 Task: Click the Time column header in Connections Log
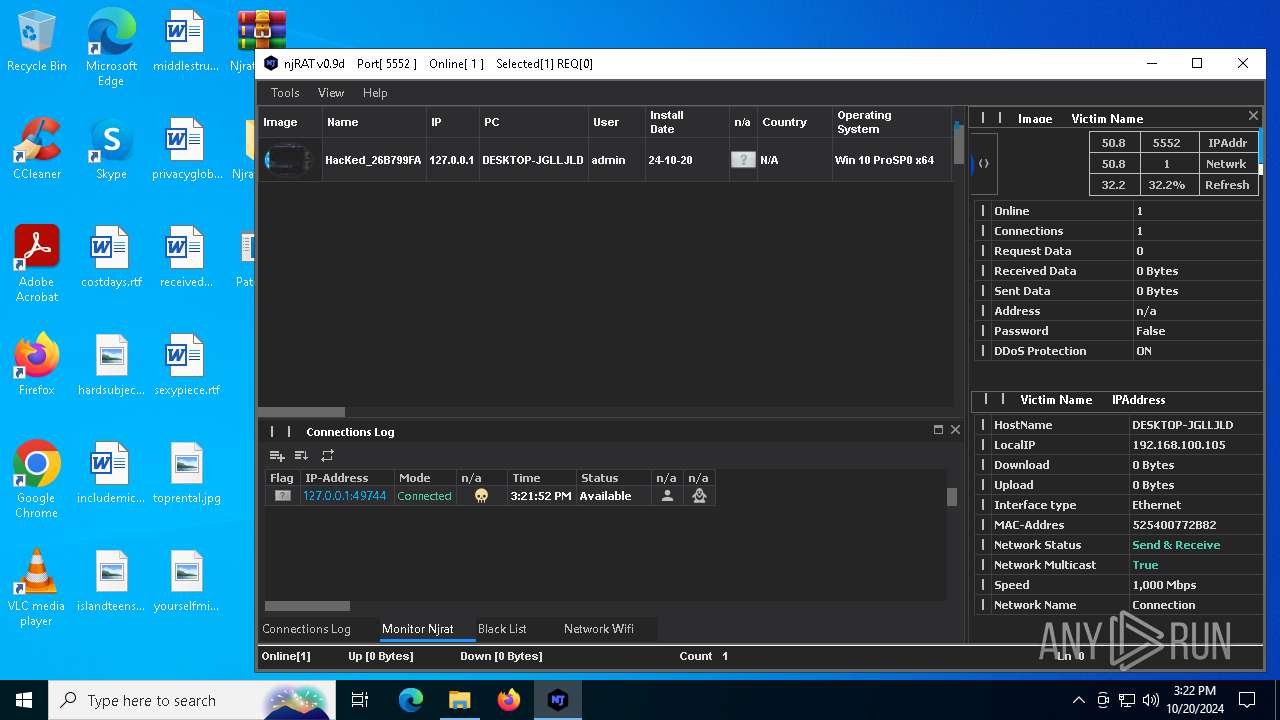pos(541,478)
